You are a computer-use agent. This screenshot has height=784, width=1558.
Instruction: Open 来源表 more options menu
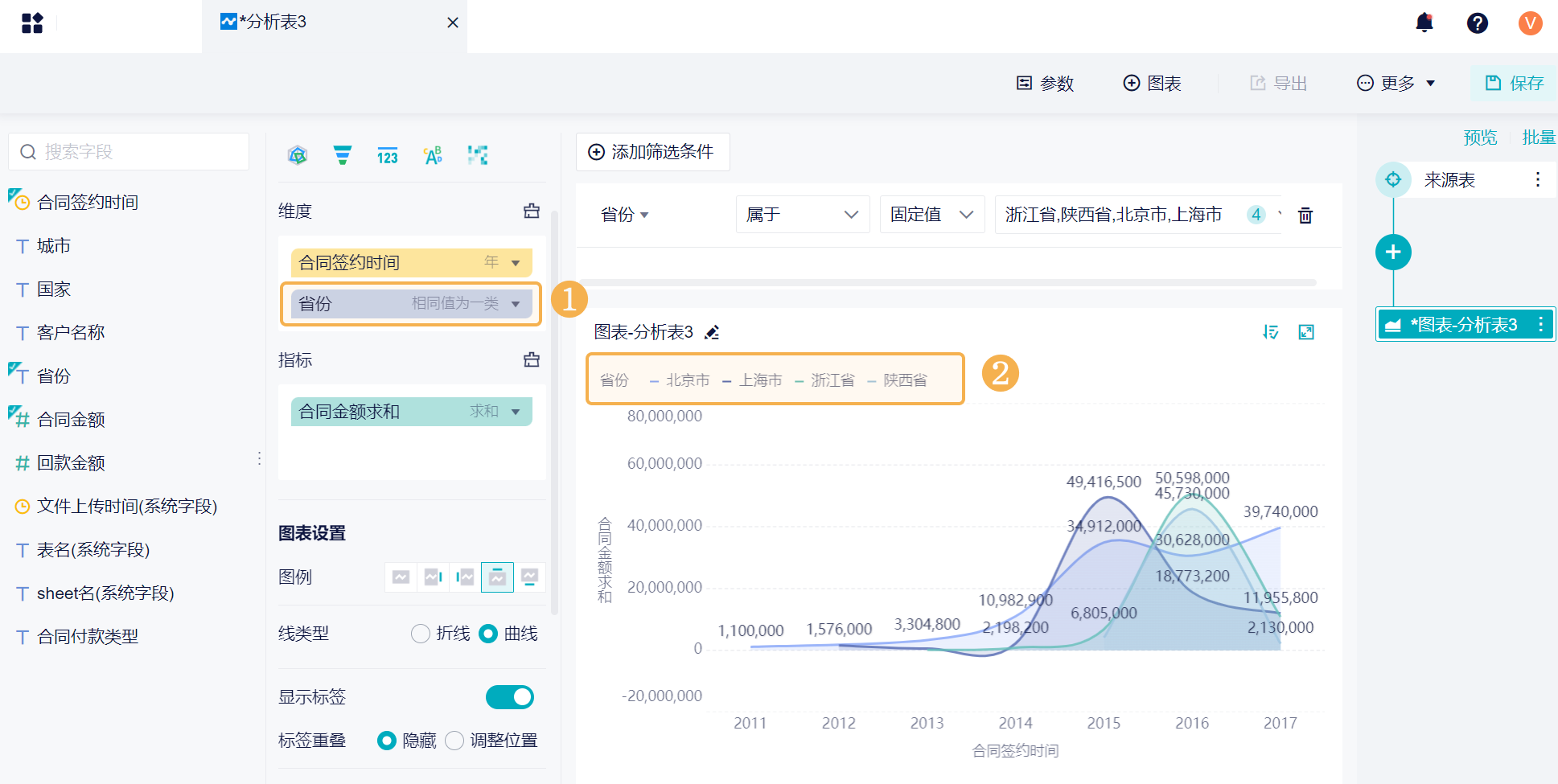click(1537, 179)
